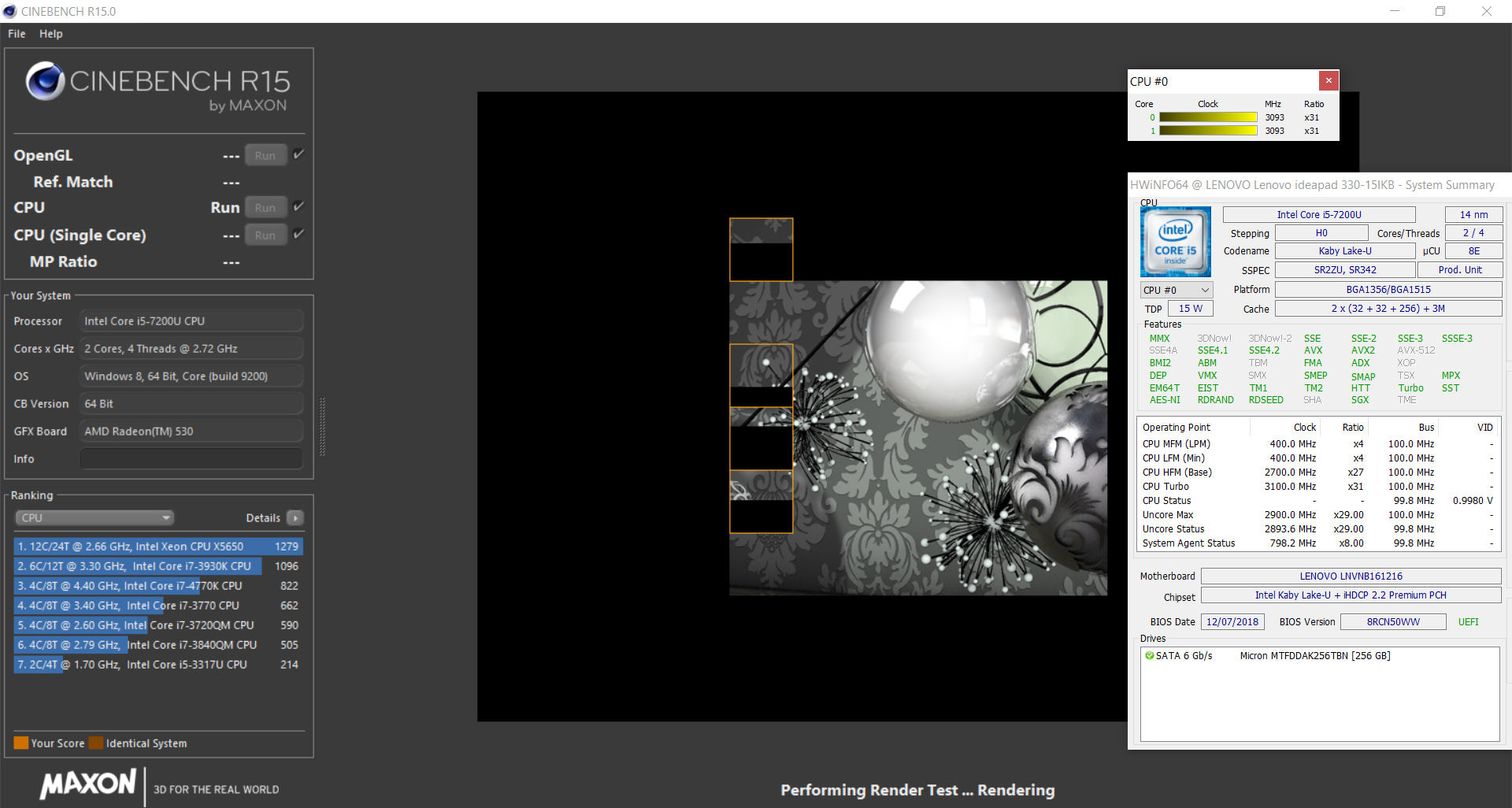Screen dimensions: 1512x808
Task: Click the Cinebench R15 logo
Action: [158, 87]
